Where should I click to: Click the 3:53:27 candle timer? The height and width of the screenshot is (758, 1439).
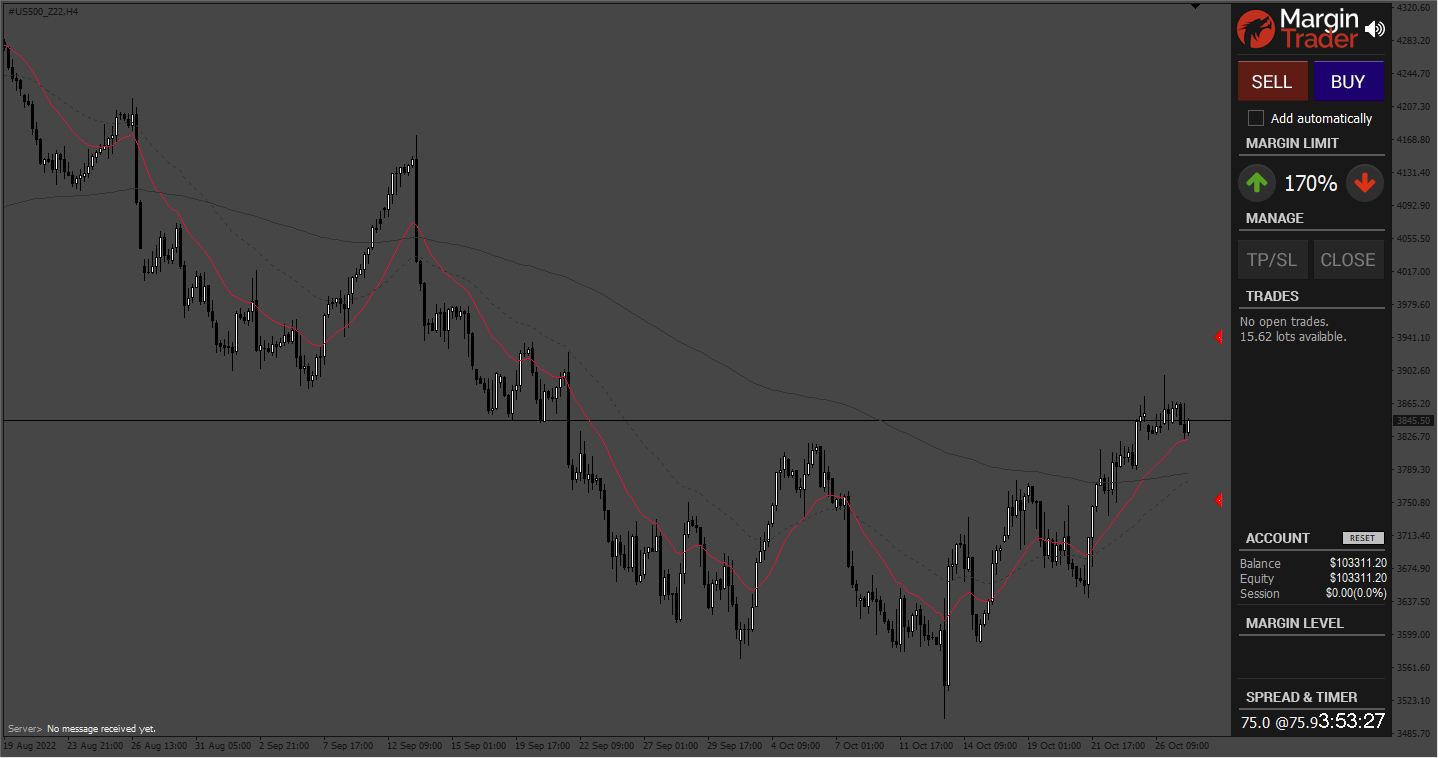tap(1352, 721)
